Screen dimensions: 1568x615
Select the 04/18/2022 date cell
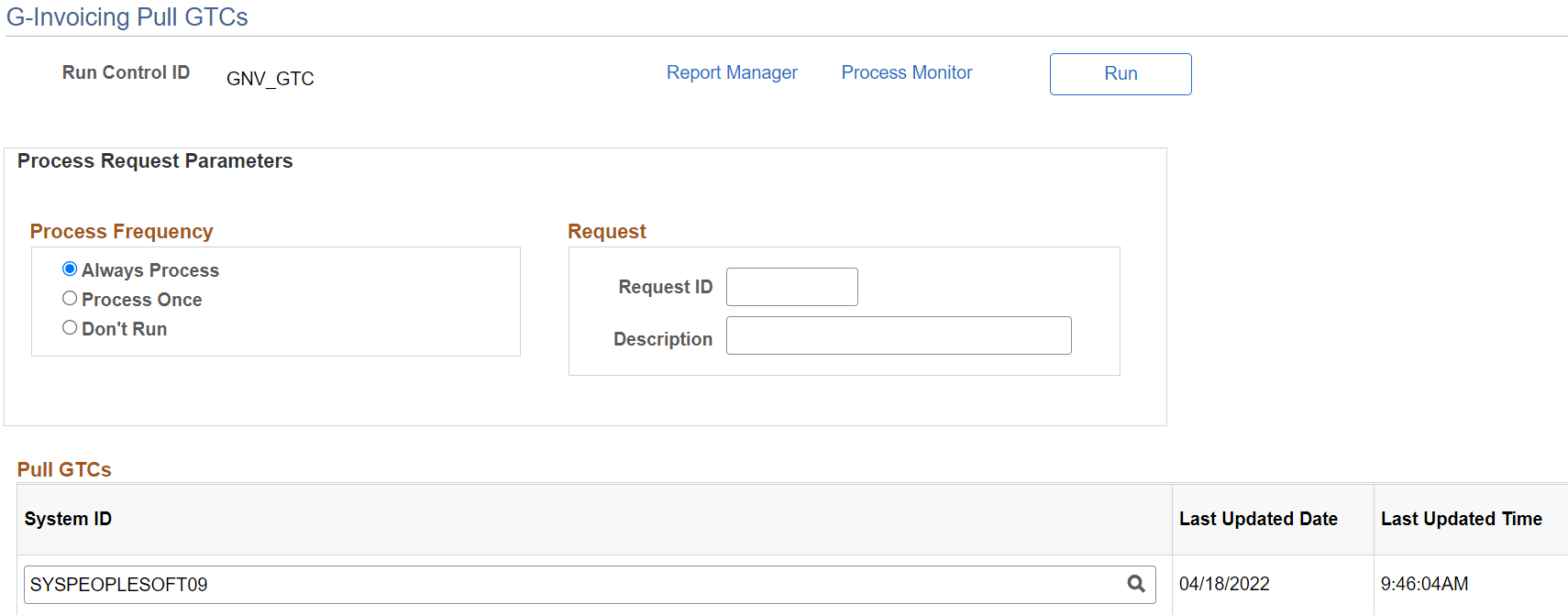[x=1224, y=584]
